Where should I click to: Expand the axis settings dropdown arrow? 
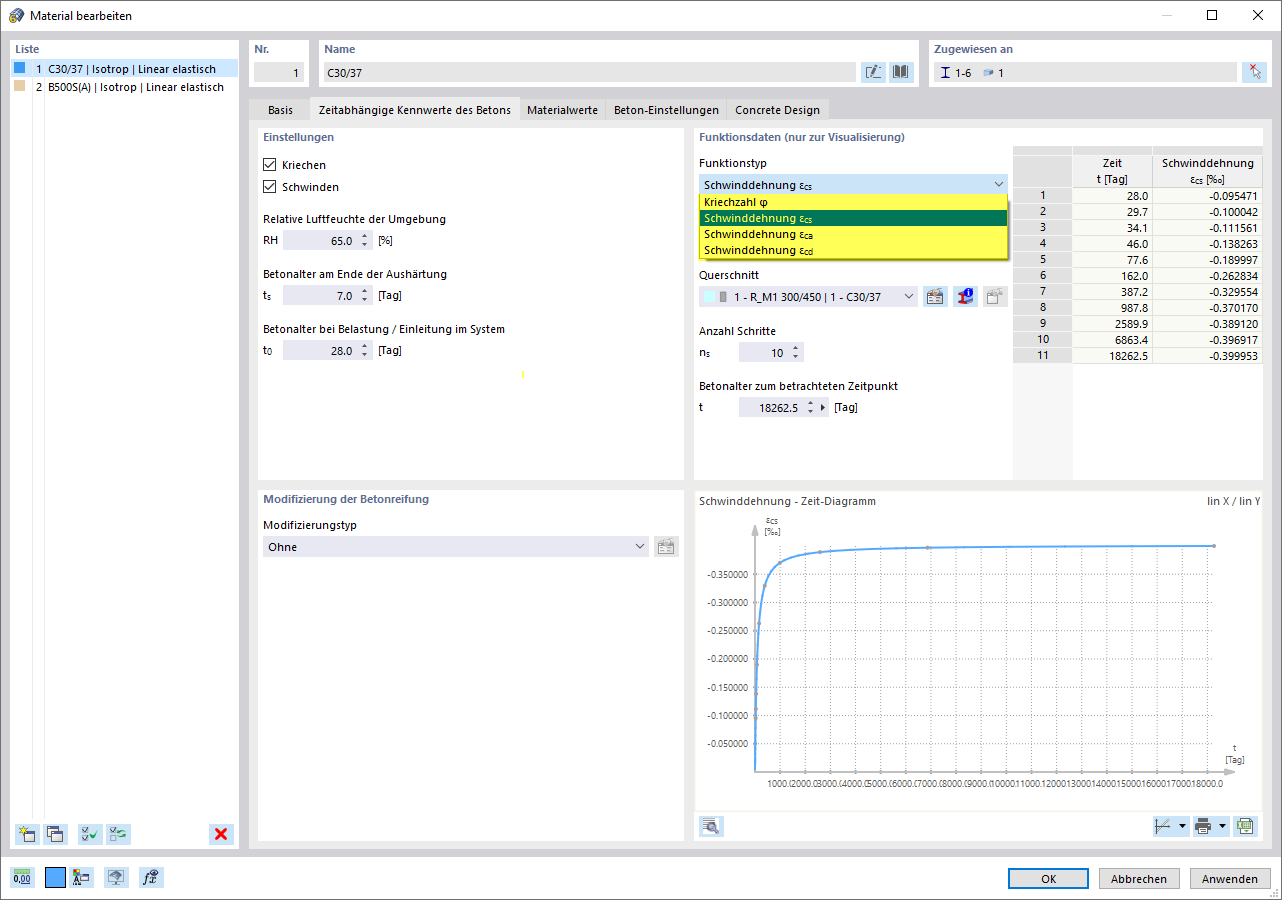[x=1182, y=826]
